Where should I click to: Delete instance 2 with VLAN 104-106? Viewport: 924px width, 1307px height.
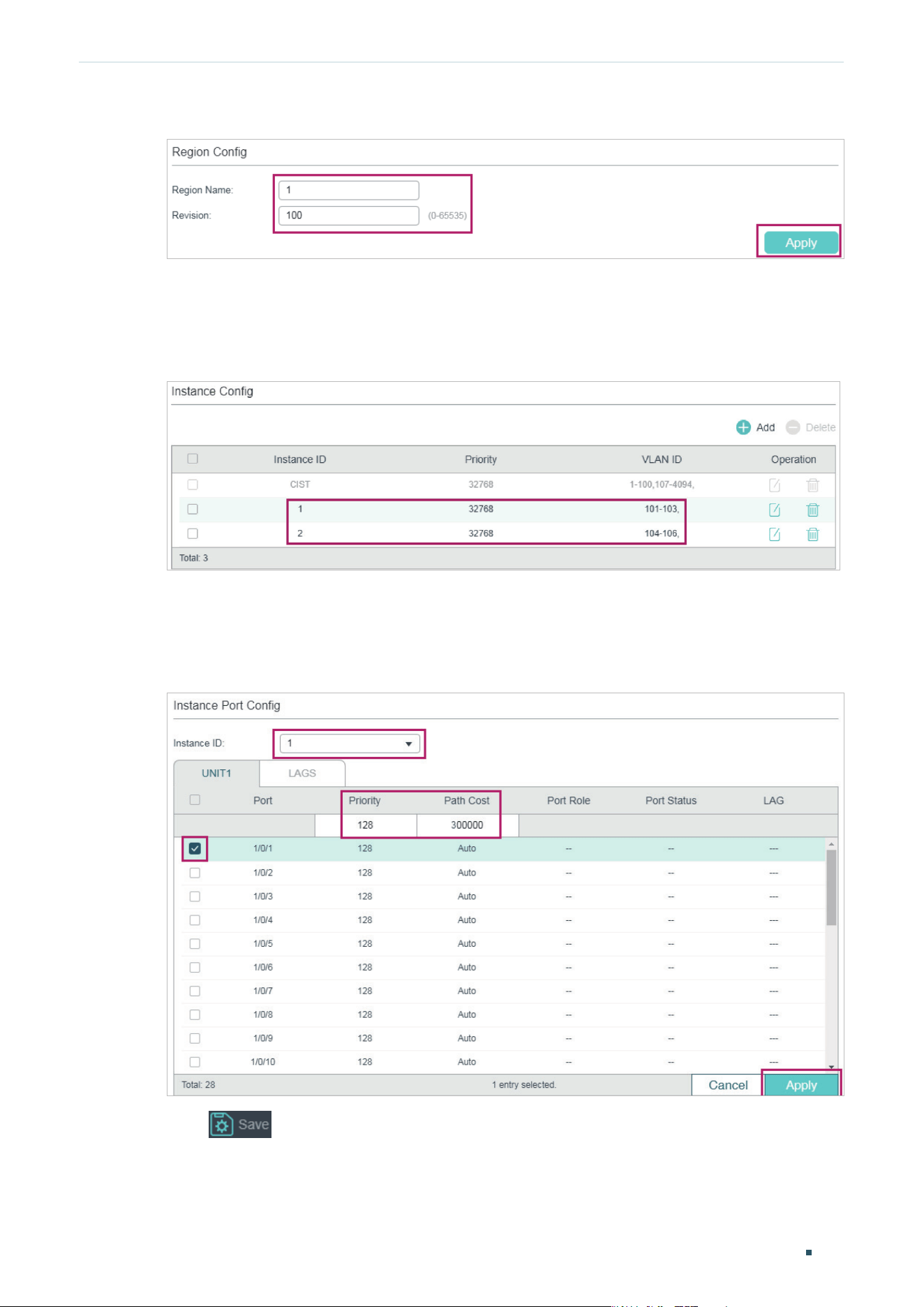tap(813, 534)
